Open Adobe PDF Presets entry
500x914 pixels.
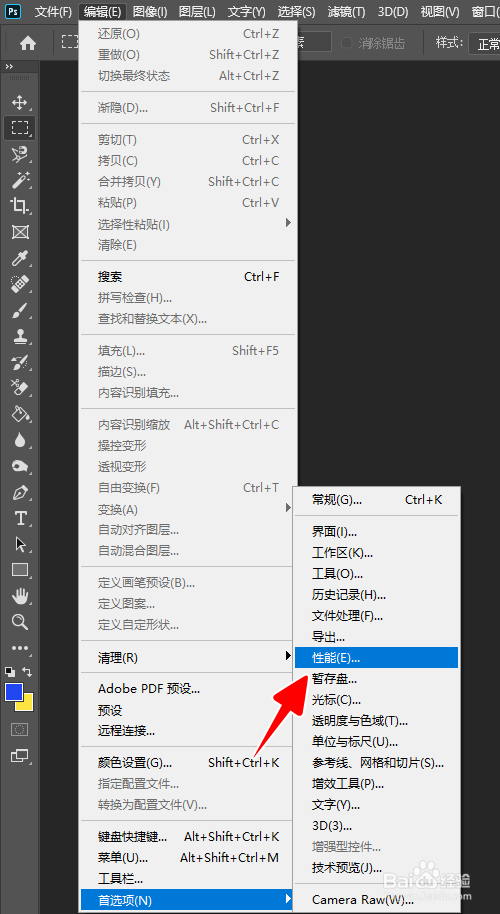[x=188, y=688]
